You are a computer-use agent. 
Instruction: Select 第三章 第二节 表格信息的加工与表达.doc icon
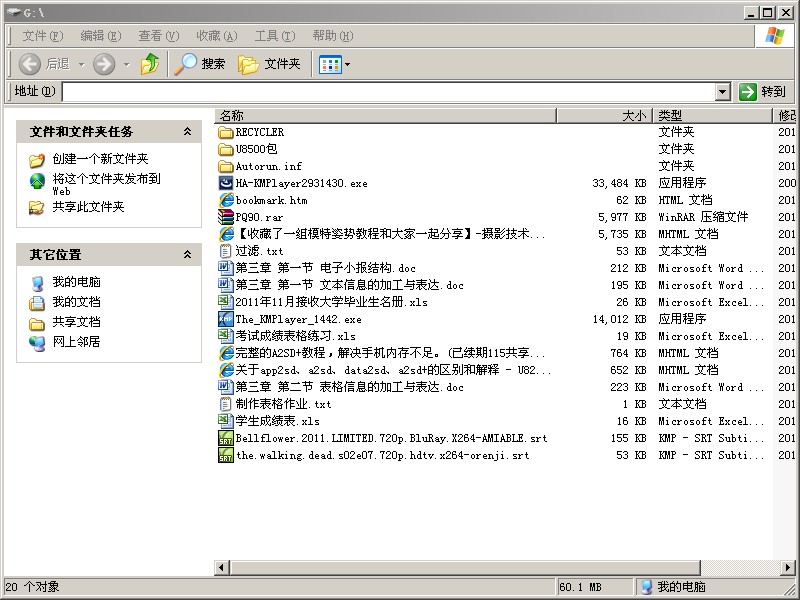click(x=226, y=387)
